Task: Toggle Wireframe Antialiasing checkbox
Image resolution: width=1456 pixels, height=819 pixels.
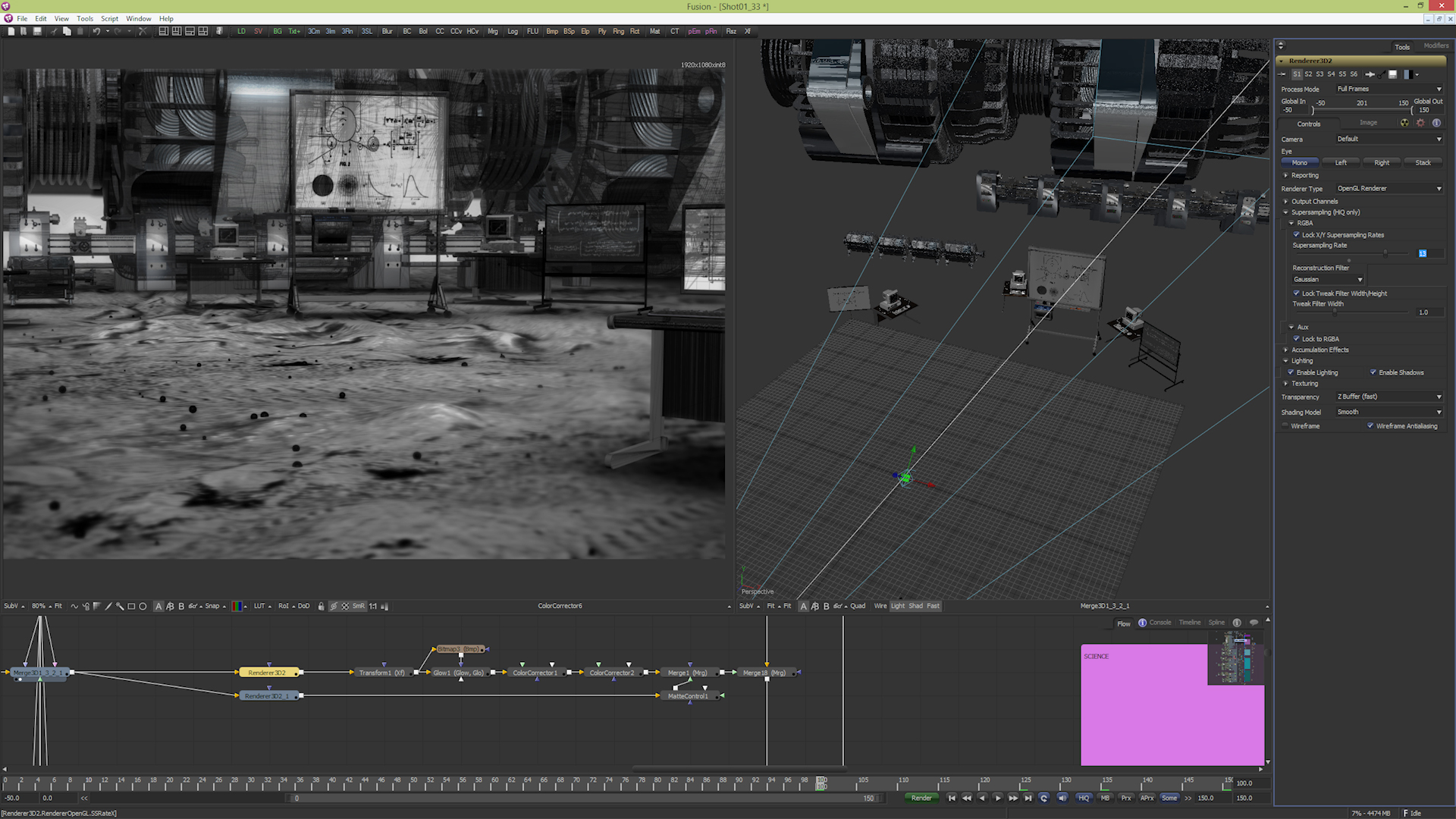Action: tap(1370, 426)
